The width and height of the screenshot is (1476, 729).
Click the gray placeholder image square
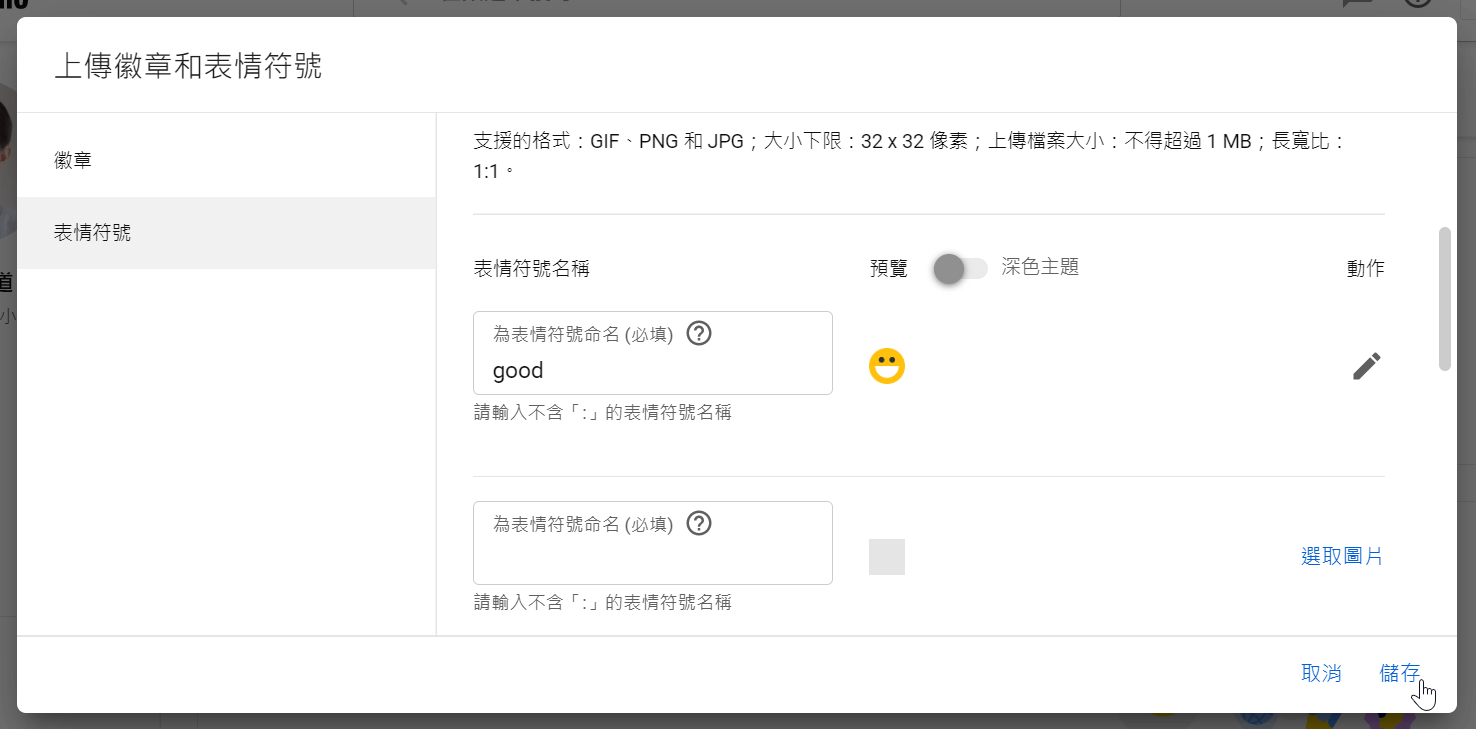point(887,557)
